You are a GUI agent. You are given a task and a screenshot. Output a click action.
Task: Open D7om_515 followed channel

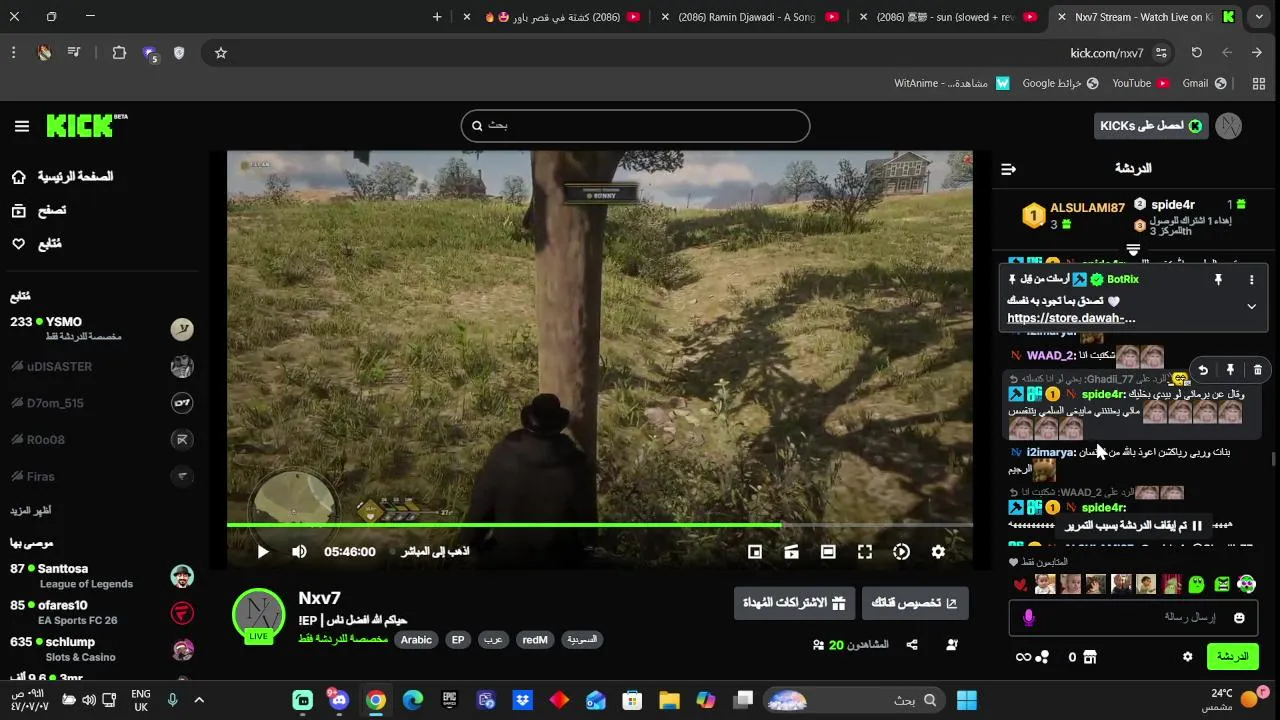100,403
